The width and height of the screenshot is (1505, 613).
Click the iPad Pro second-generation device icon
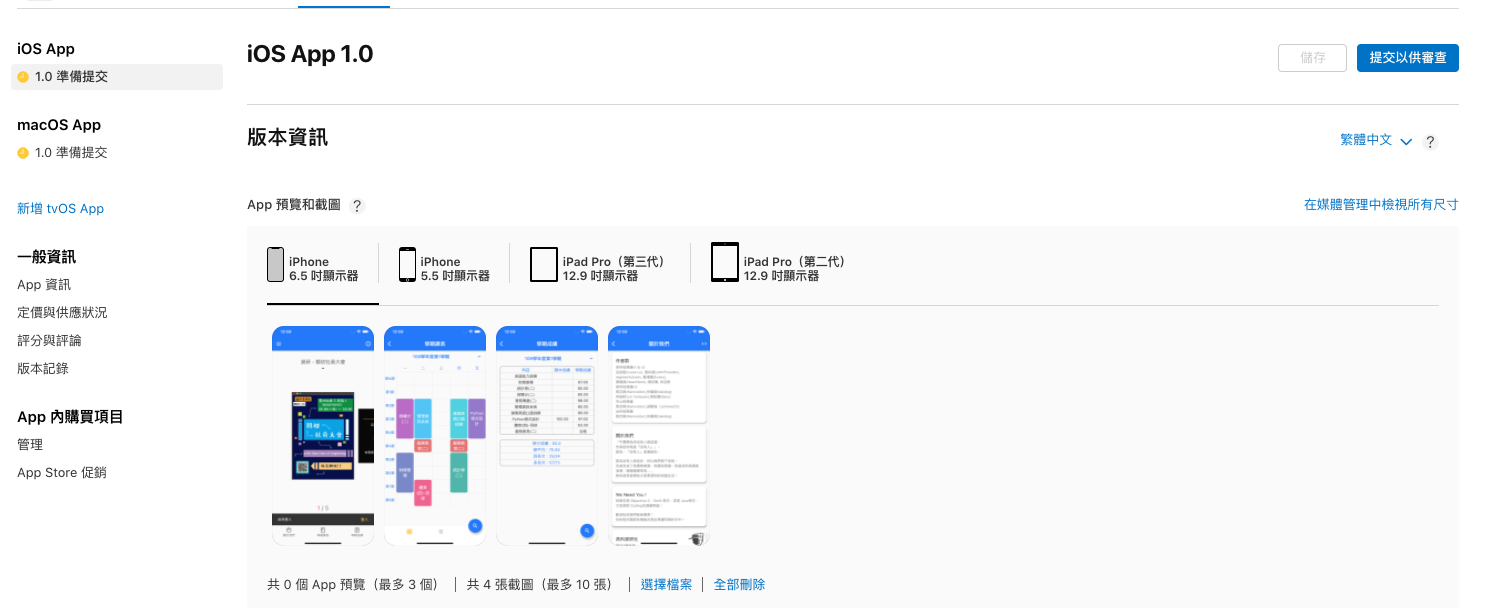pyautogui.click(x=725, y=263)
